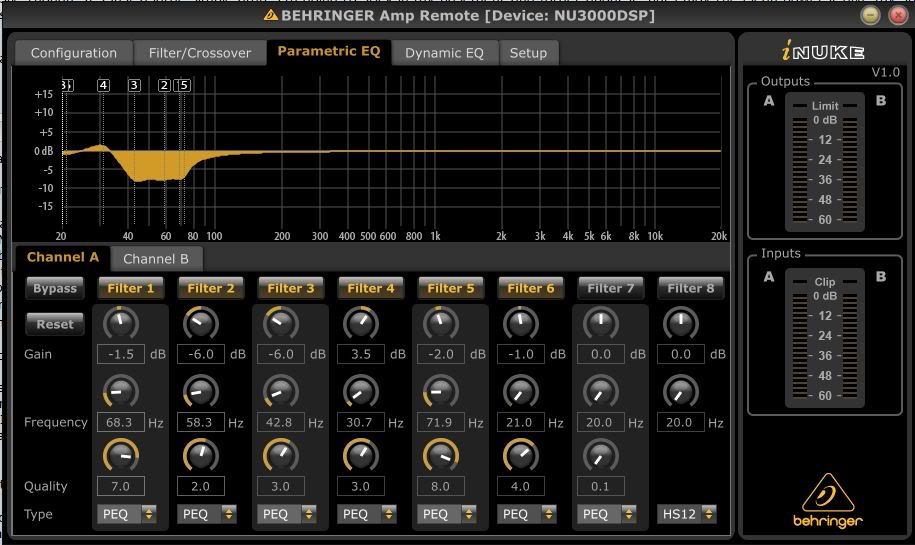This screenshot has height=545, width=915.
Task: Open Filter 5 type dropdown
Action: click(446, 514)
